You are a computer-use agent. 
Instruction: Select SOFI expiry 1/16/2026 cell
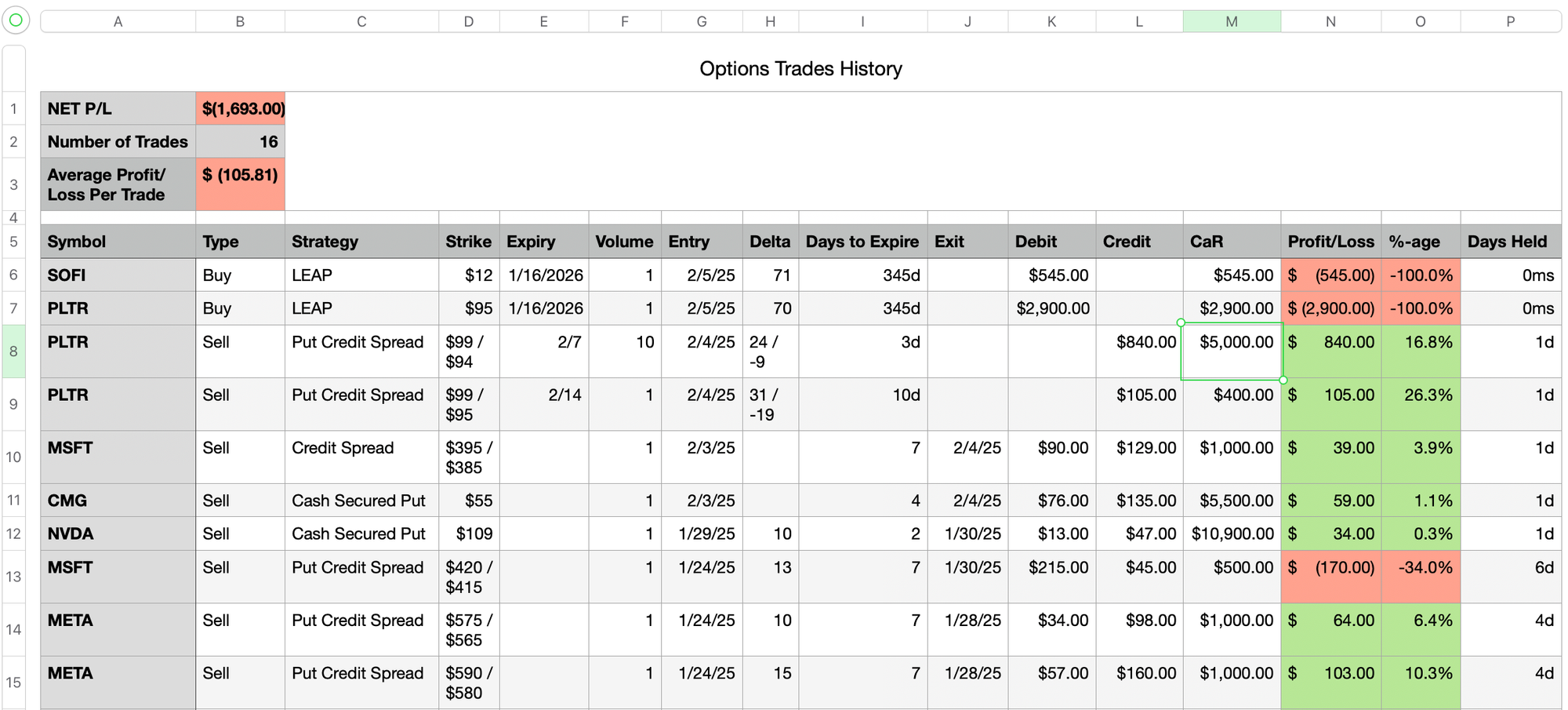click(x=543, y=275)
